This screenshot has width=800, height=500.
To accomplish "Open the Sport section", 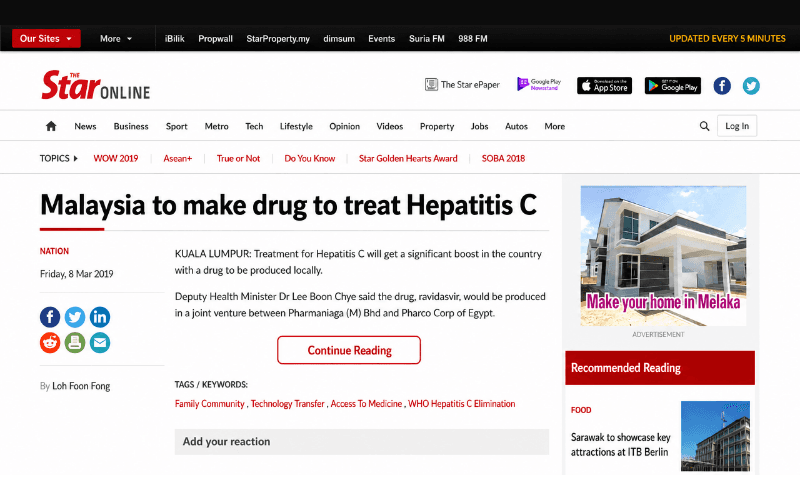I will click(x=177, y=126).
